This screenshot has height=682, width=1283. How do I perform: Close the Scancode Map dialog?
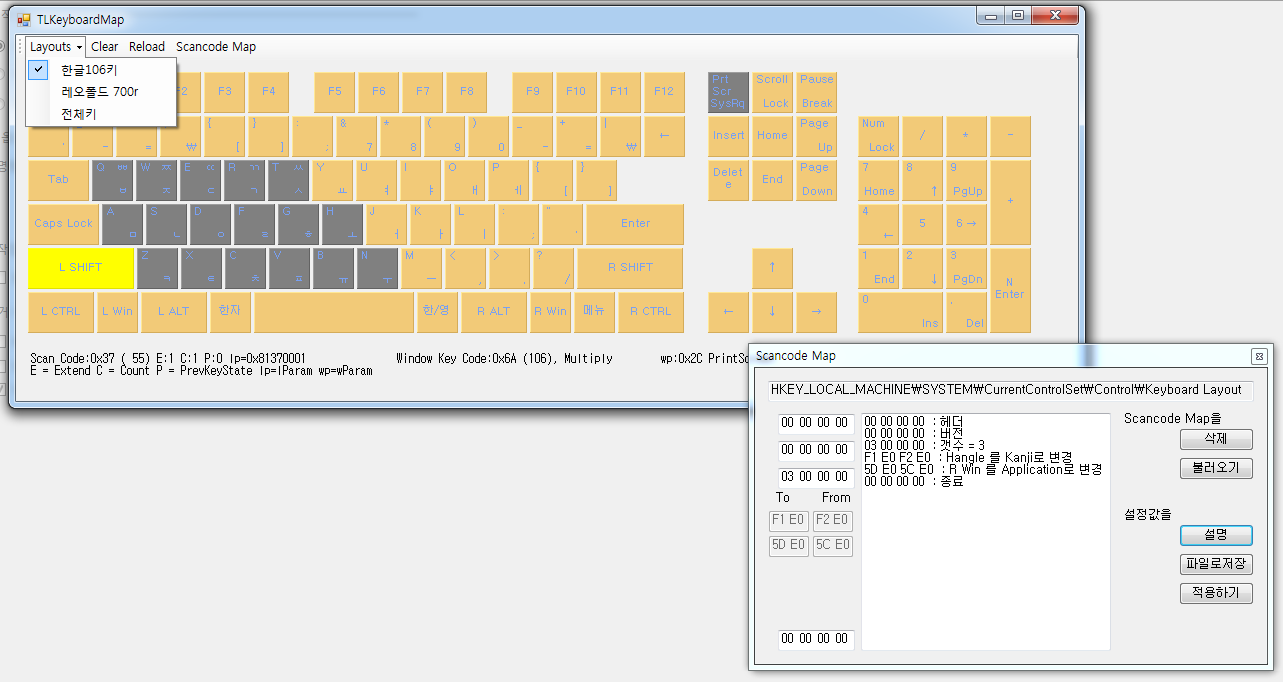(x=1259, y=356)
